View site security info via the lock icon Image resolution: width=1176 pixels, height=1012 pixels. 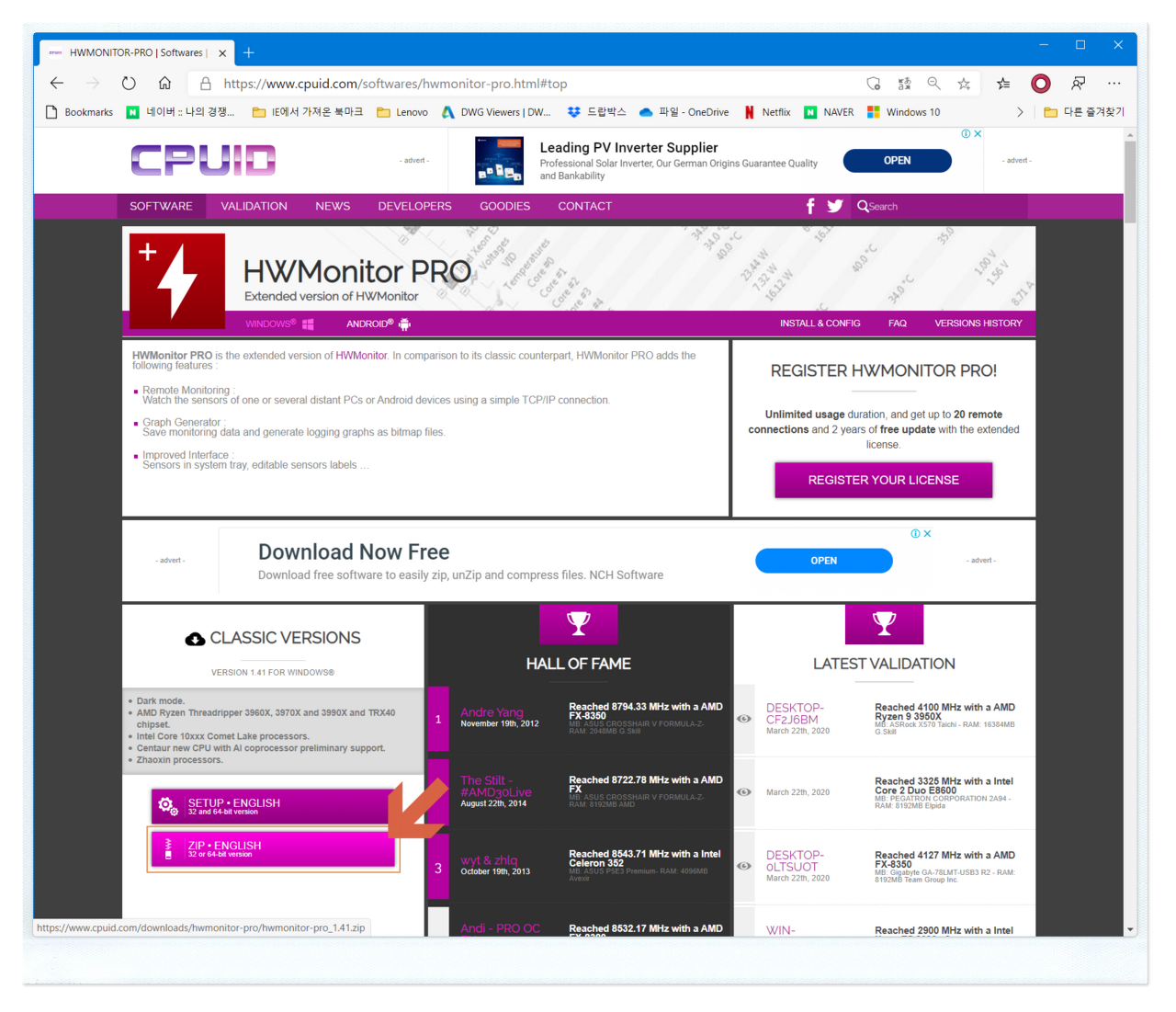206,84
